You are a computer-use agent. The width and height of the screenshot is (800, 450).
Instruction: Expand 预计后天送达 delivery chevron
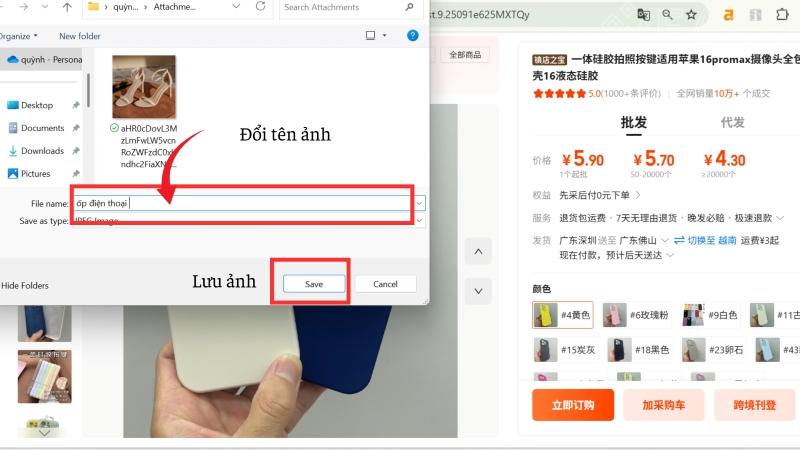point(670,255)
